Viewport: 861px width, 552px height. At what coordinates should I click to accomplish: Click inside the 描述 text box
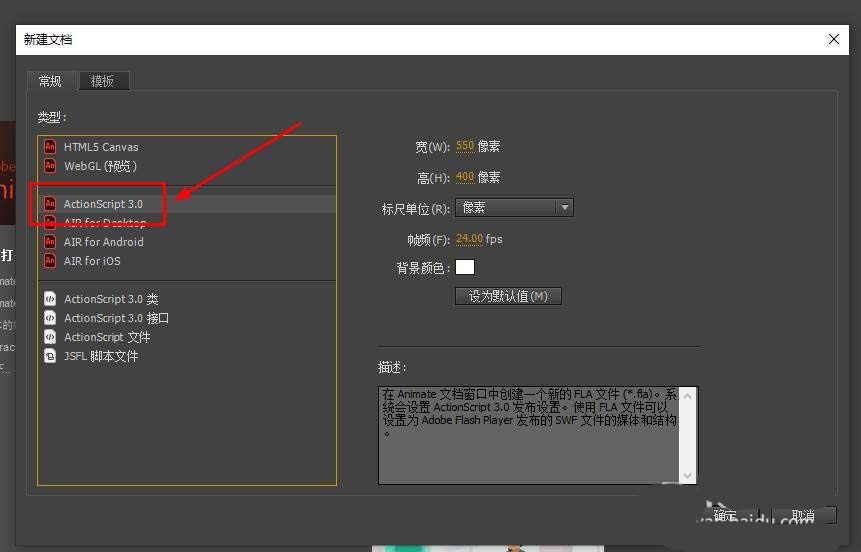tap(529, 436)
